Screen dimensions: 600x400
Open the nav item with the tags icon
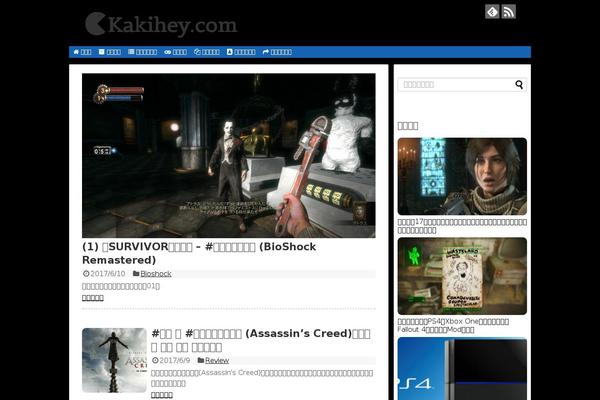tap(207, 52)
